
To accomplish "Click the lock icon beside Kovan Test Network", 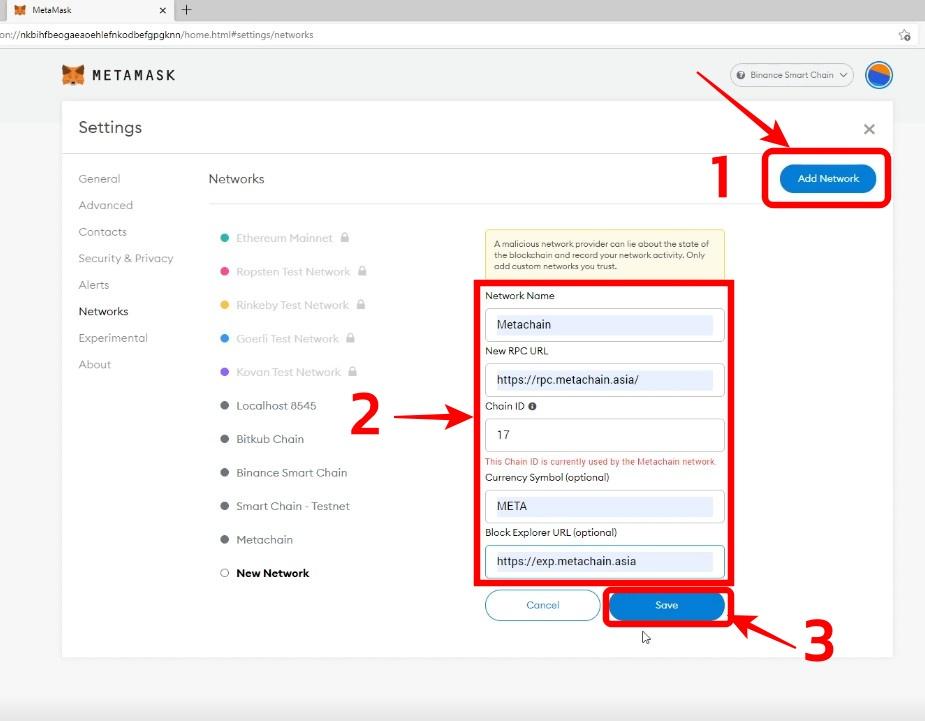I will [x=352, y=372].
